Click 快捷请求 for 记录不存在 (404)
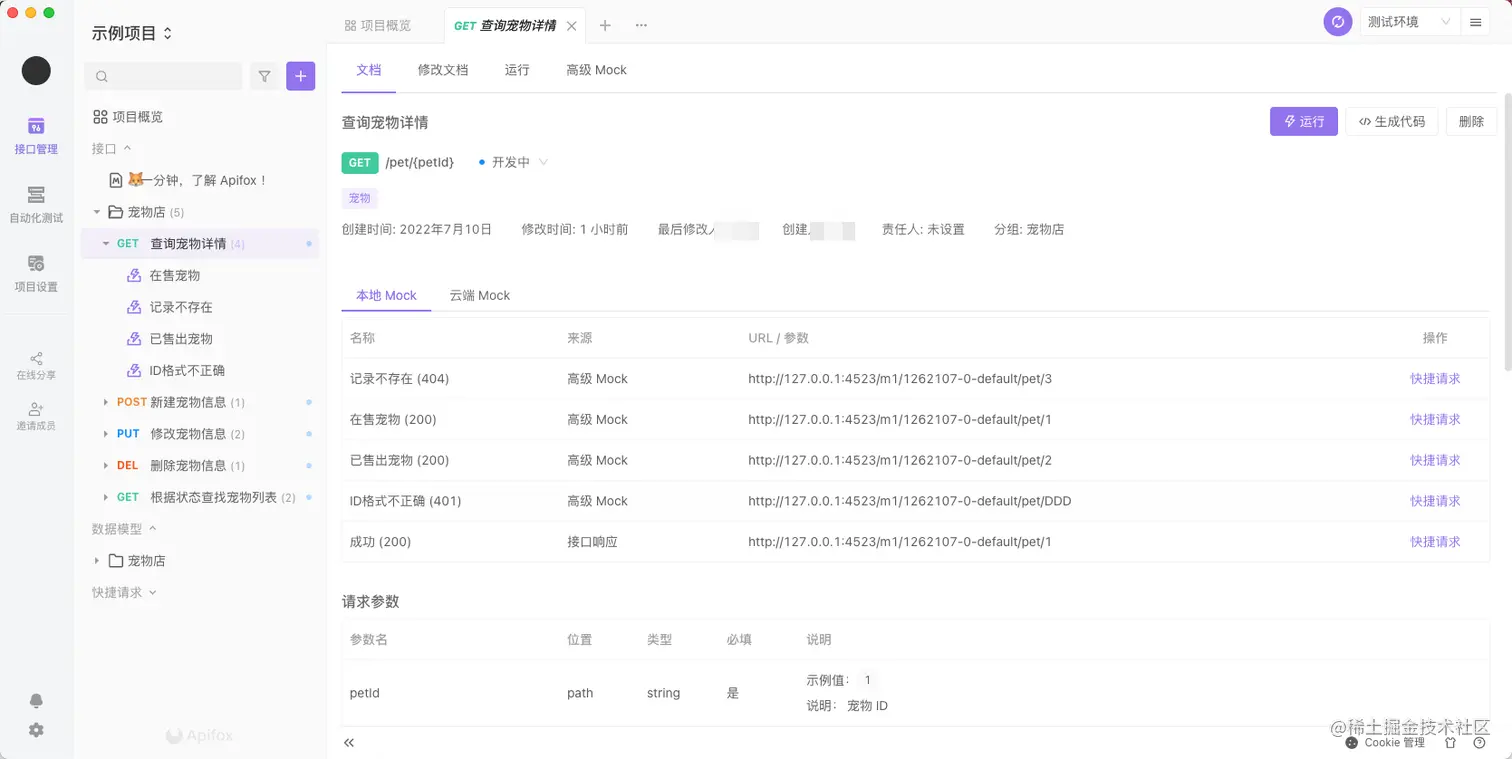Image resolution: width=1512 pixels, height=759 pixels. [x=1435, y=378]
